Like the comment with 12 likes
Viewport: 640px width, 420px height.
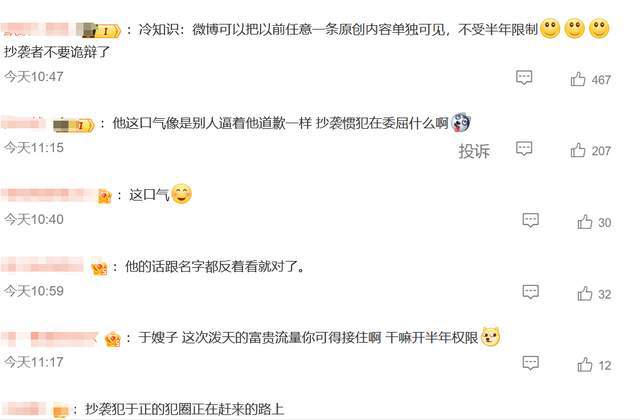[584, 364]
